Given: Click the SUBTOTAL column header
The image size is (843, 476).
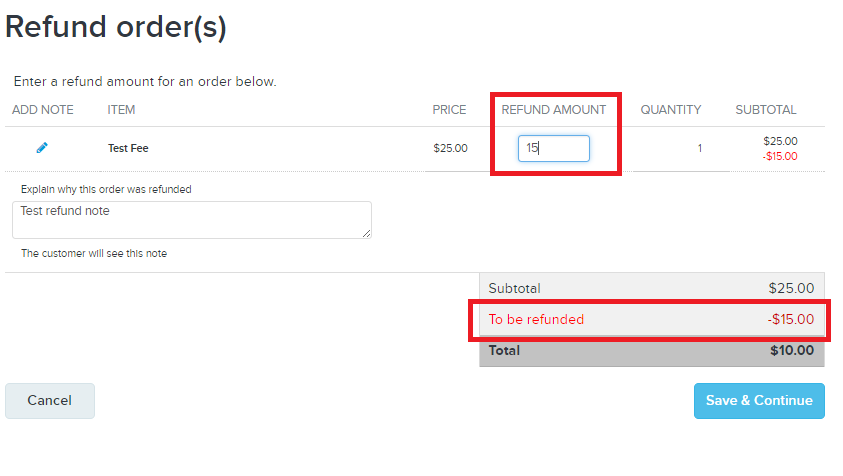Looking at the screenshot, I should click(x=766, y=110).
